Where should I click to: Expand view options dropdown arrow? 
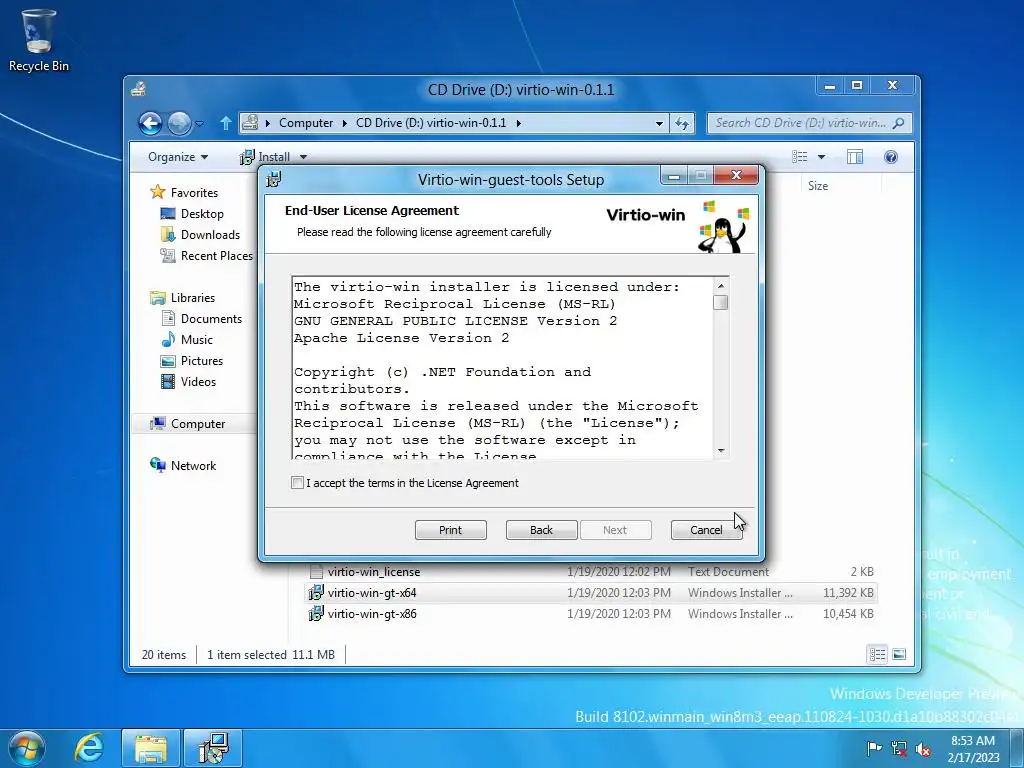pyautogui.click(x=821, y=157)
